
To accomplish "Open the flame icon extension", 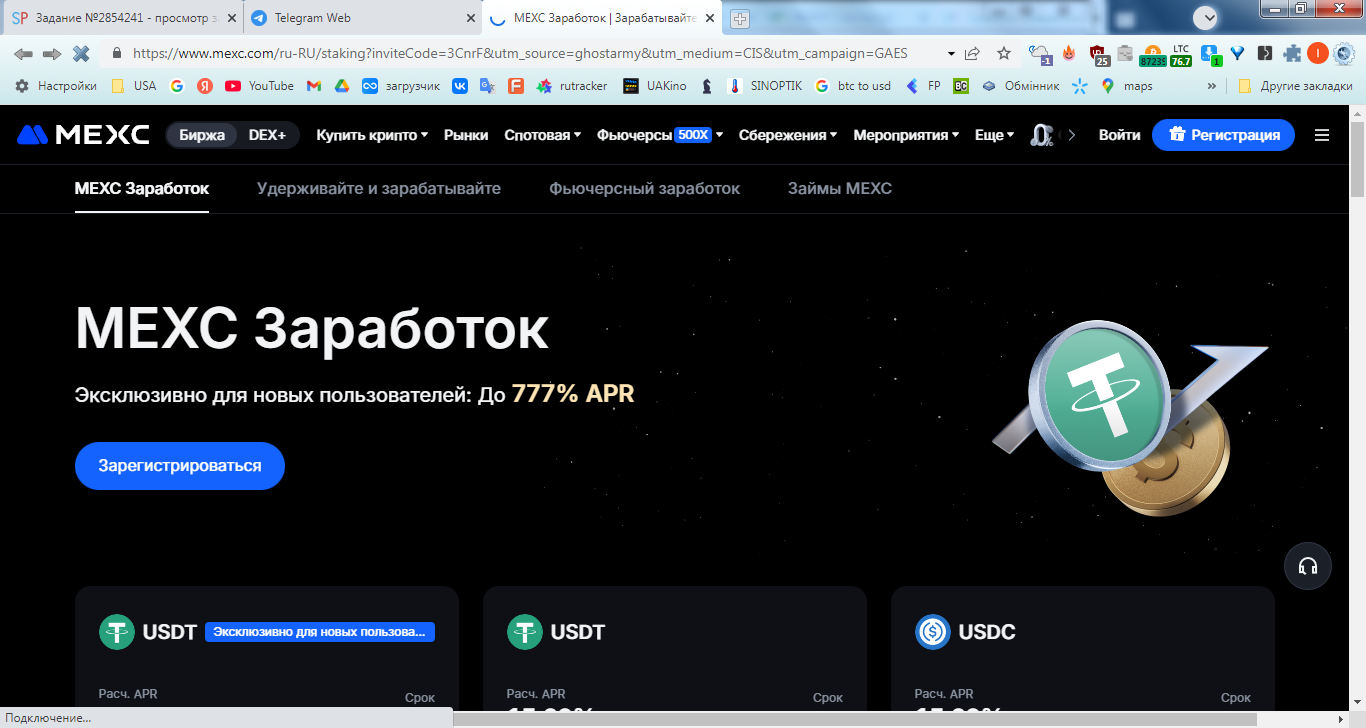I will 1069,54.
